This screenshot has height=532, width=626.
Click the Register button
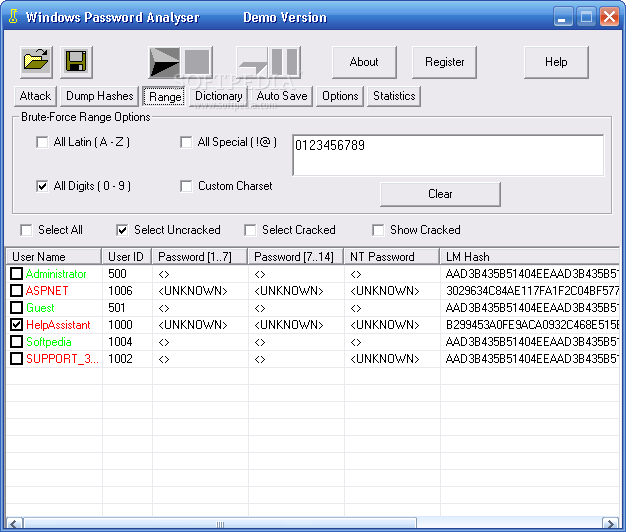pyautogui.click(x=444, y=62)
